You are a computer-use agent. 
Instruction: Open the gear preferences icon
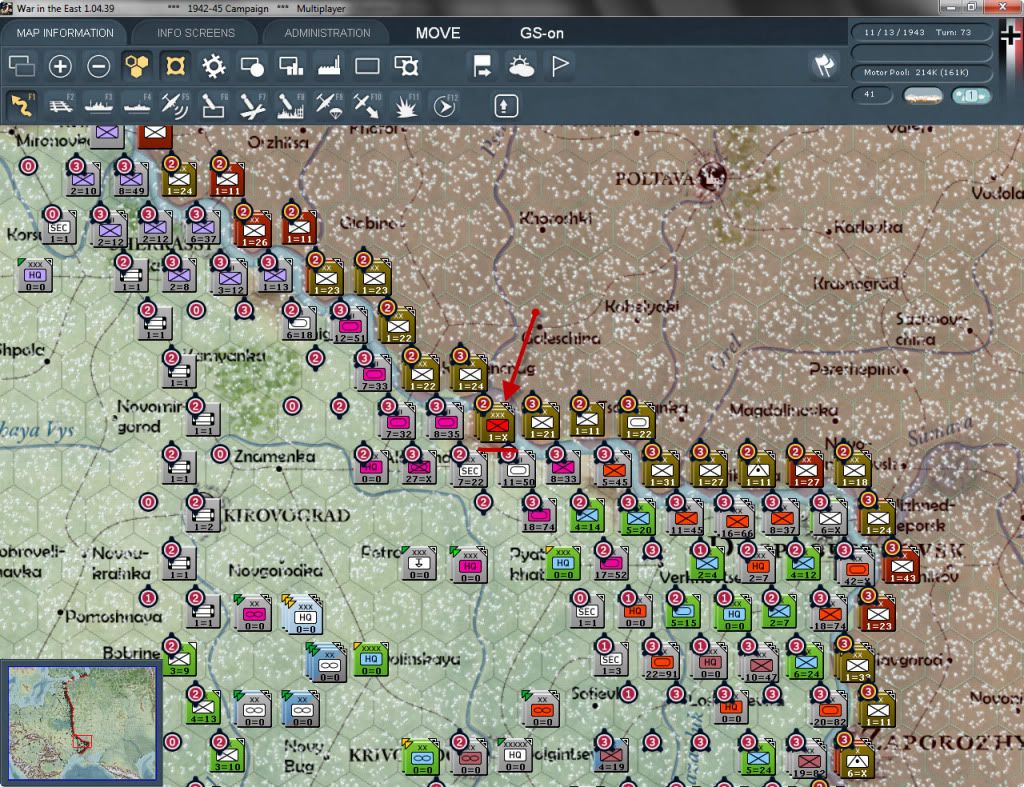[214, 66]
